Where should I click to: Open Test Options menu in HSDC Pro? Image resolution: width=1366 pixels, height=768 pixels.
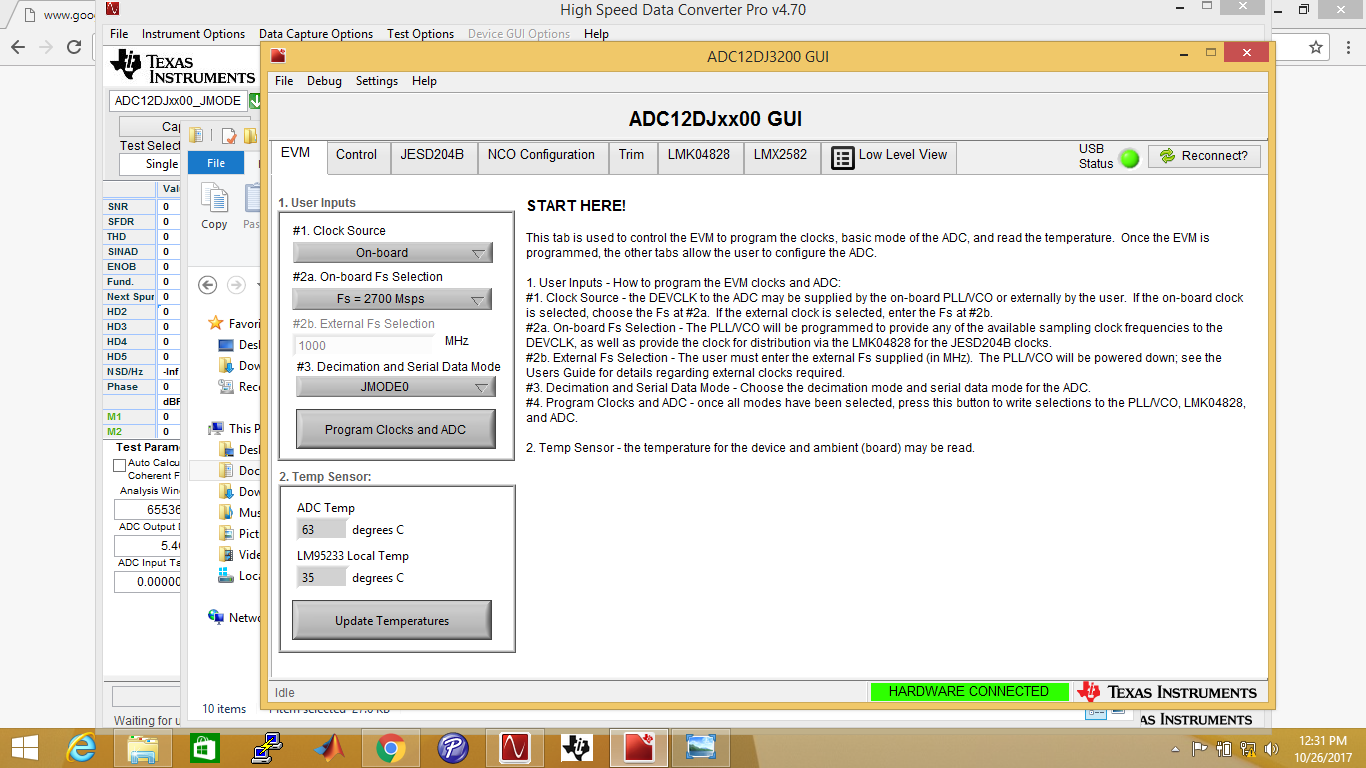coord(420,34)
